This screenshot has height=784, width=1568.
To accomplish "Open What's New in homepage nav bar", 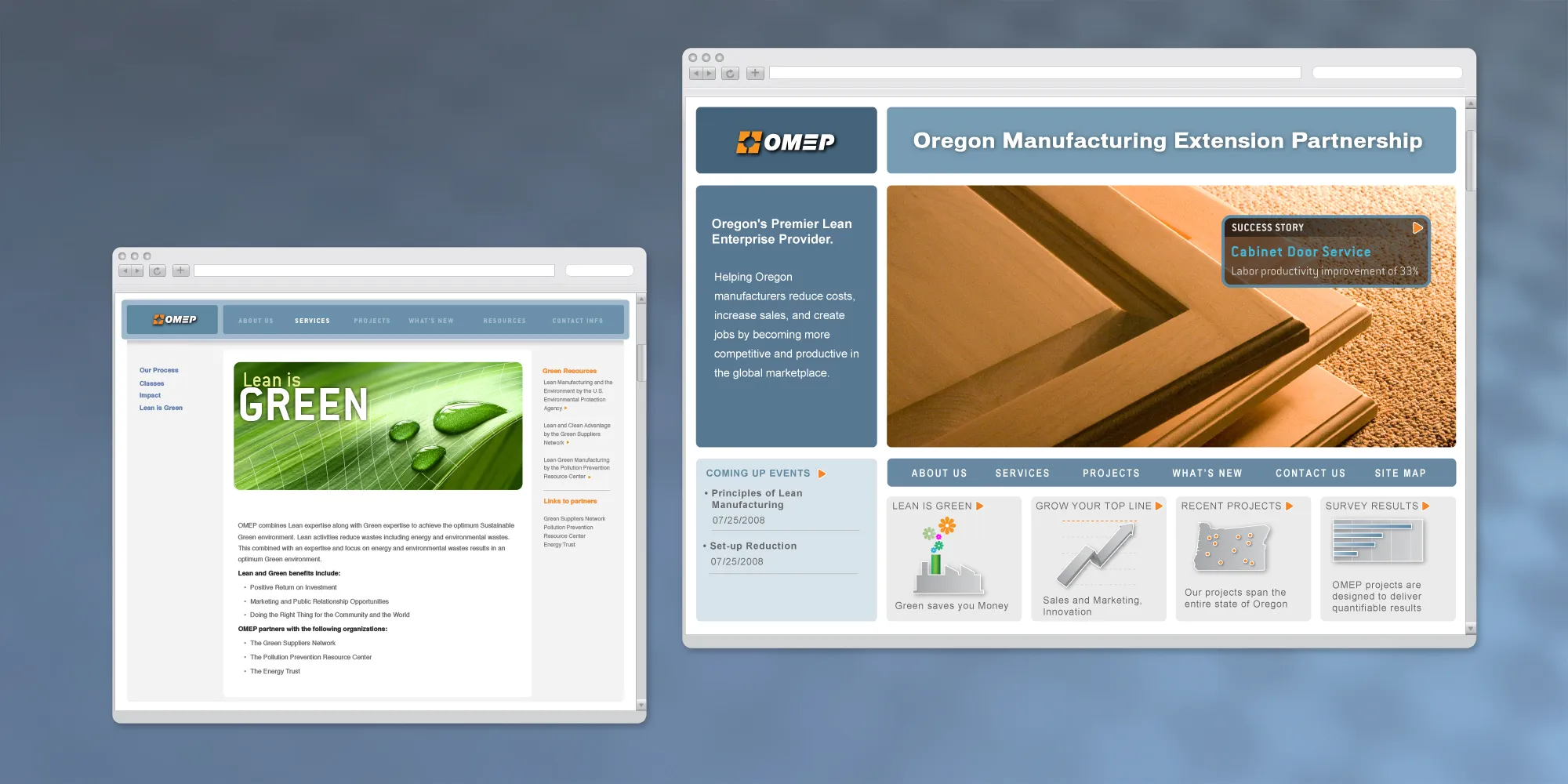I will click(1207, 474).
